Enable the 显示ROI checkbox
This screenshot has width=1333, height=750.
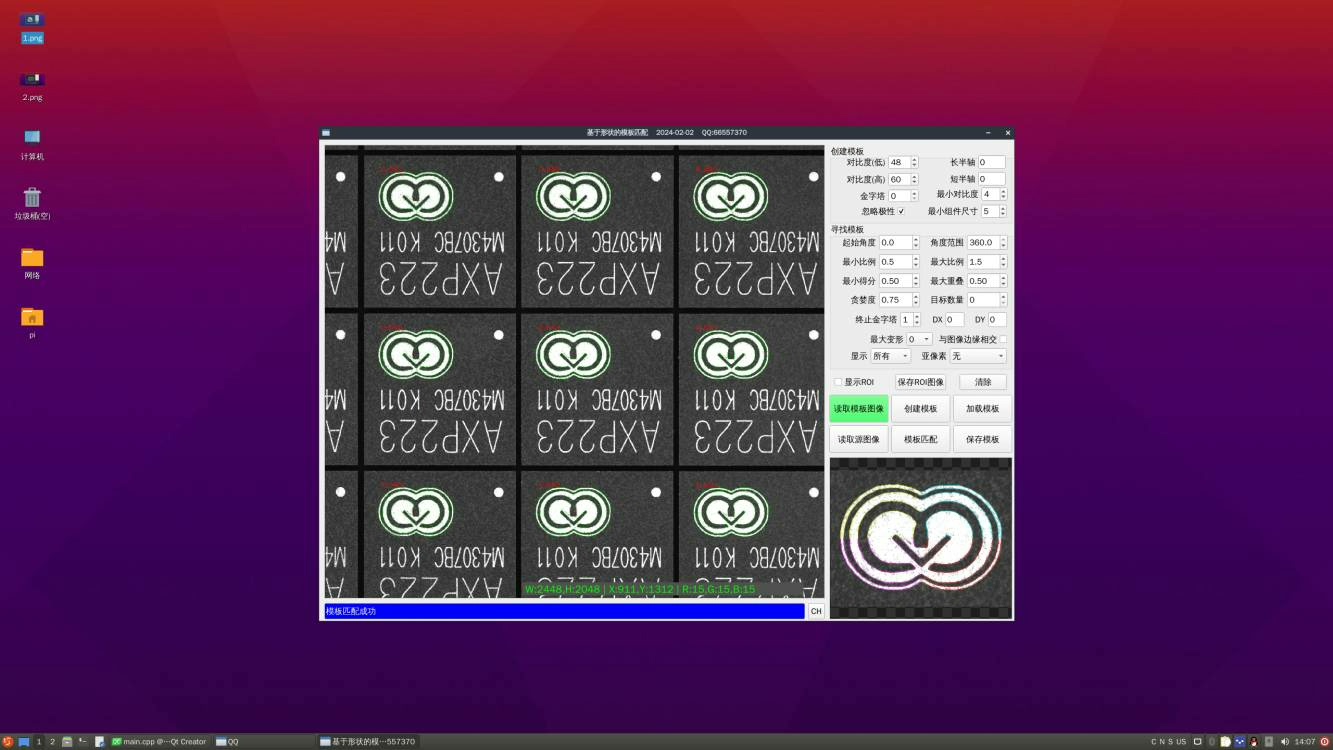point(838,382)
